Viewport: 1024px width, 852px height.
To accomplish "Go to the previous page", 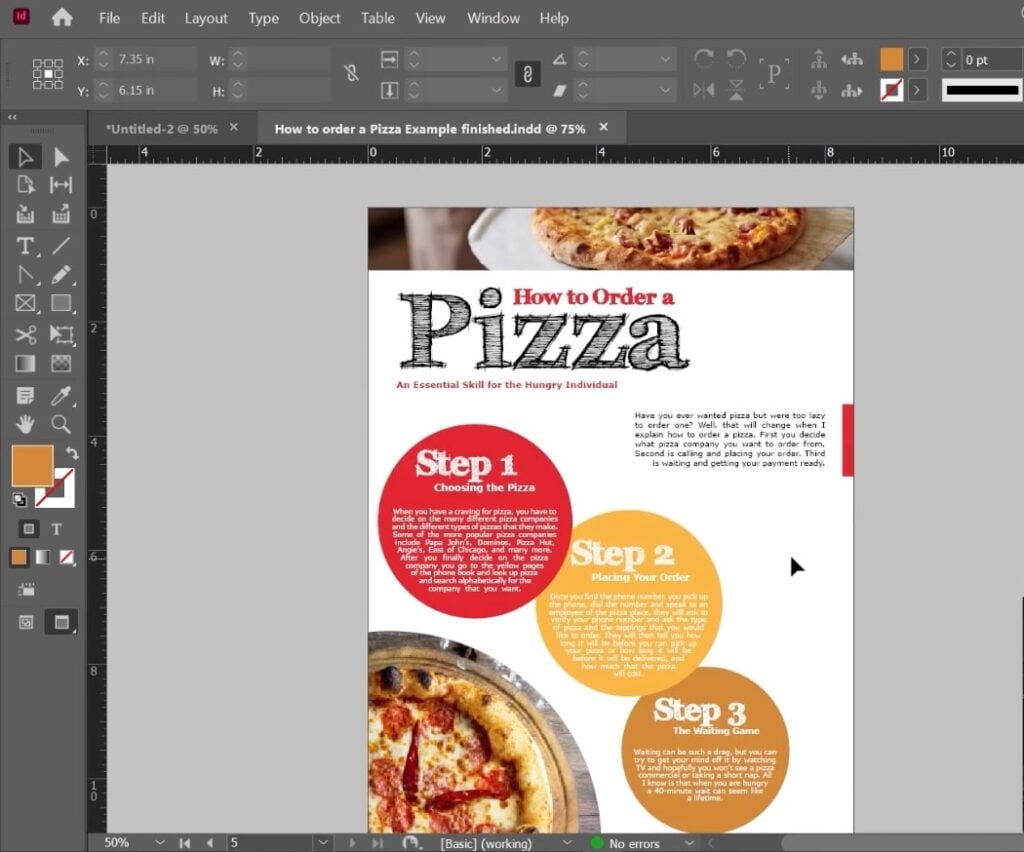I will [210, 843].
